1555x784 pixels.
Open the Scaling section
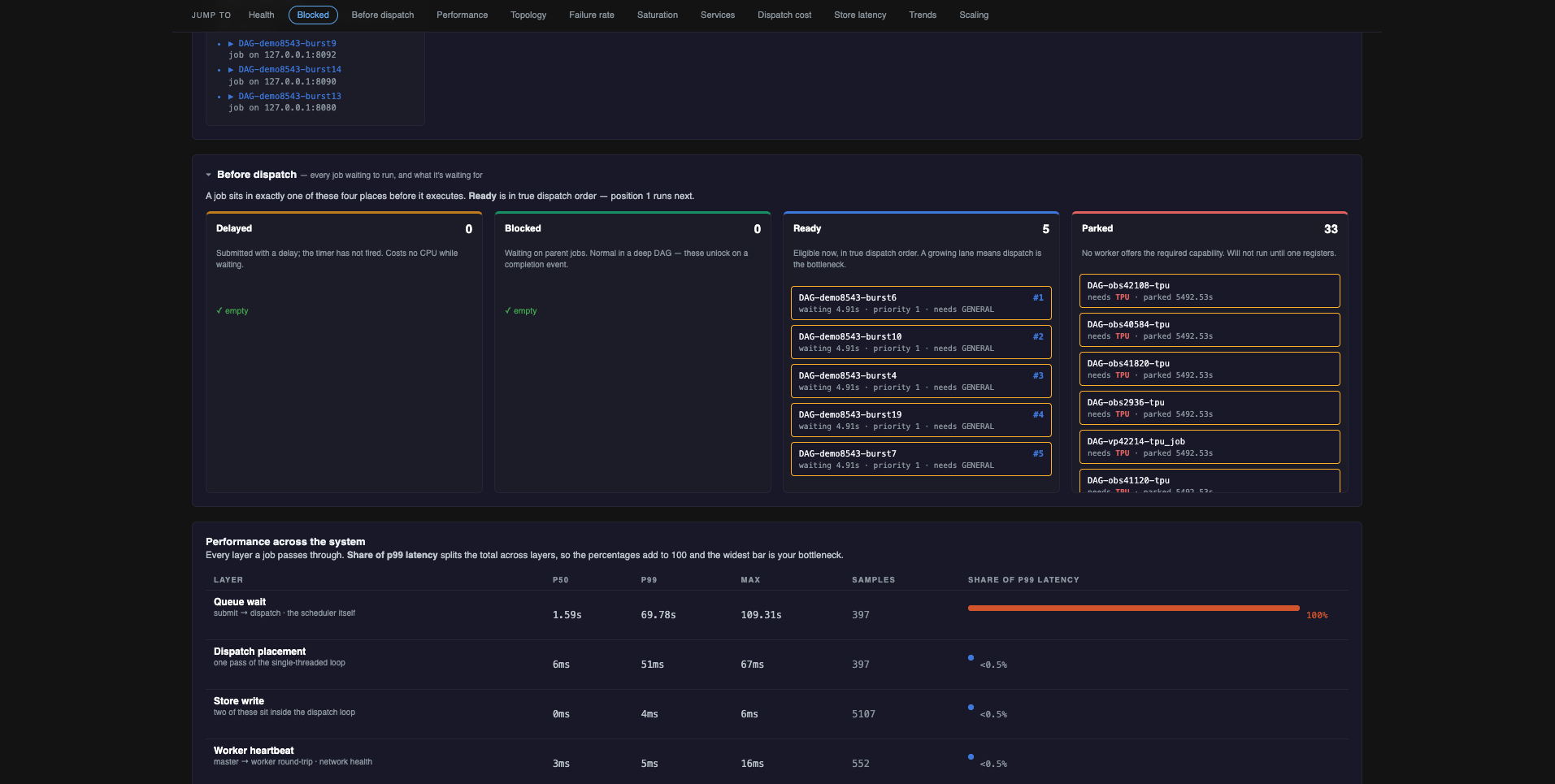pyautogui.click(x=974, y=15)
